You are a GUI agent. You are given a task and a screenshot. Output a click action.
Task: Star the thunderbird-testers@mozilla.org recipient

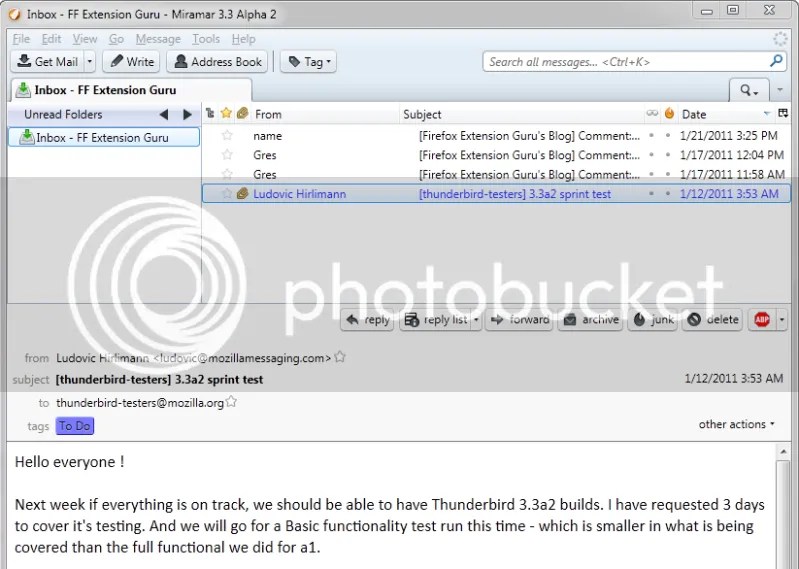click(231, 401)
